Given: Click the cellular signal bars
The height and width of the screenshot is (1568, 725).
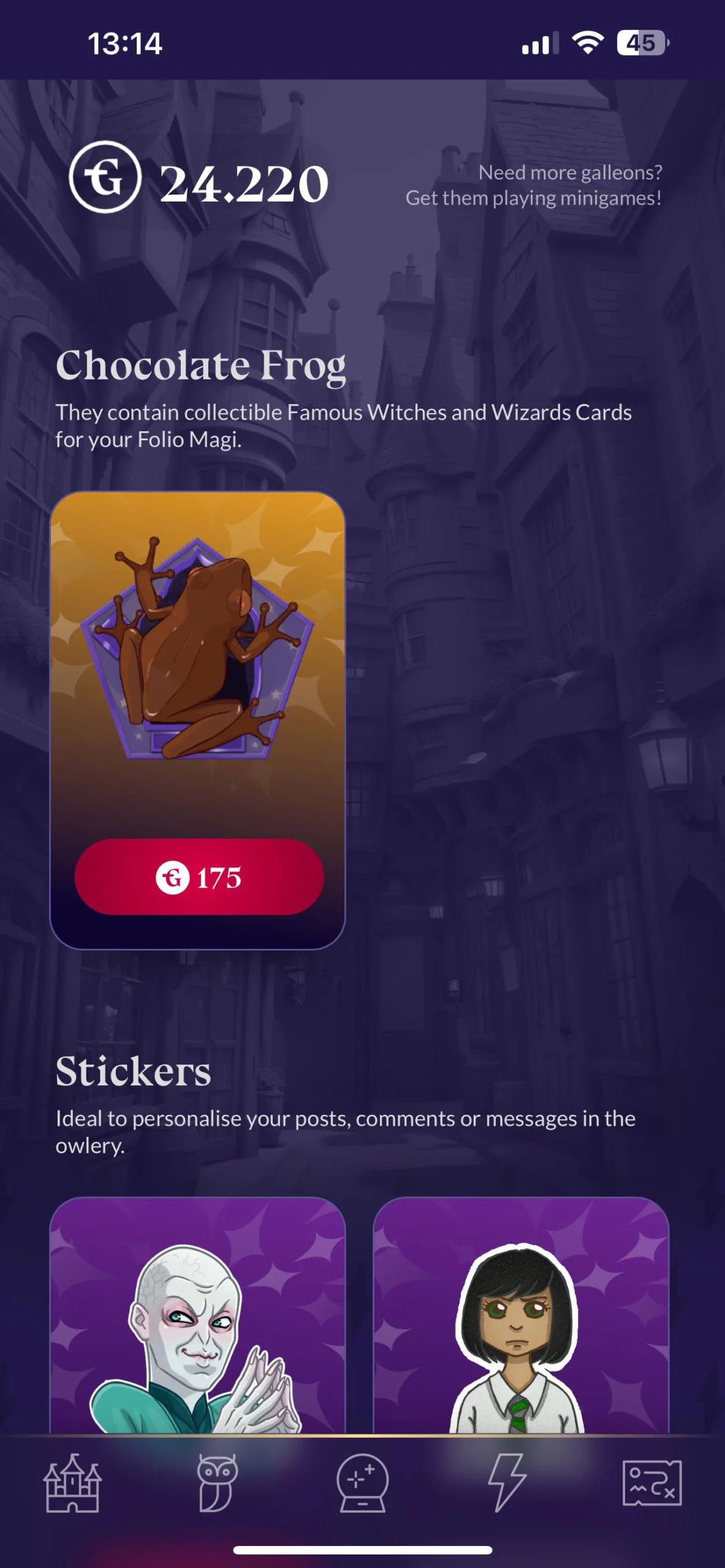Looking at the screenshot, I should click(x=540, y=43).
